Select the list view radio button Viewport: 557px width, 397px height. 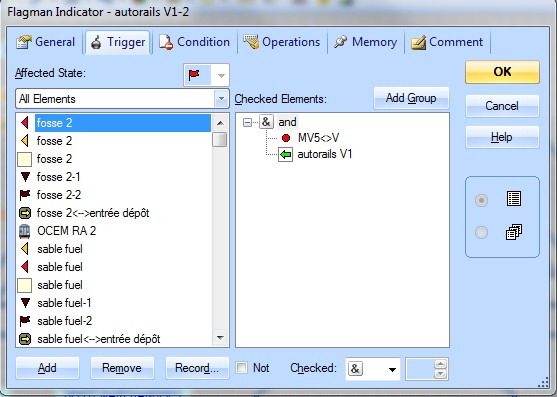481,200
